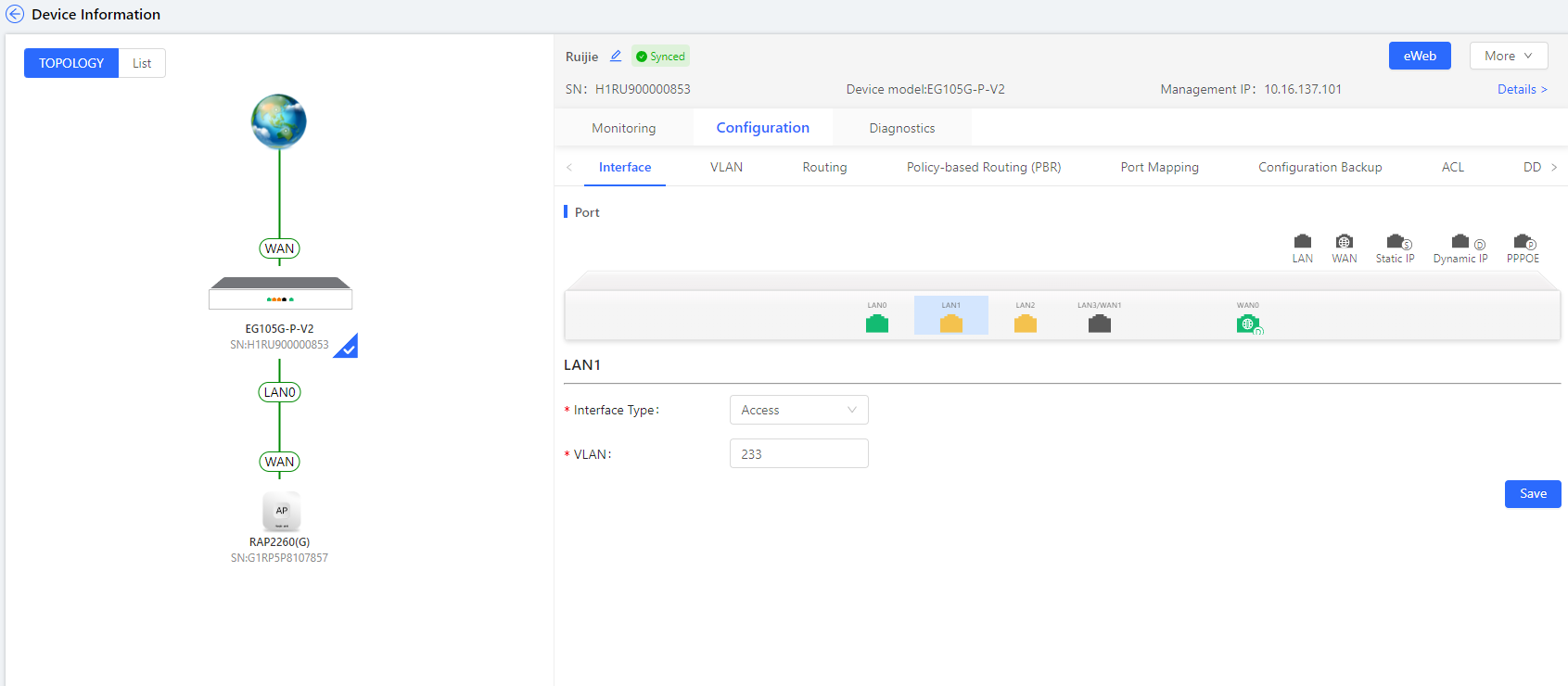Switch to List view
This screenshot has width=1568, height=686.
142,63
